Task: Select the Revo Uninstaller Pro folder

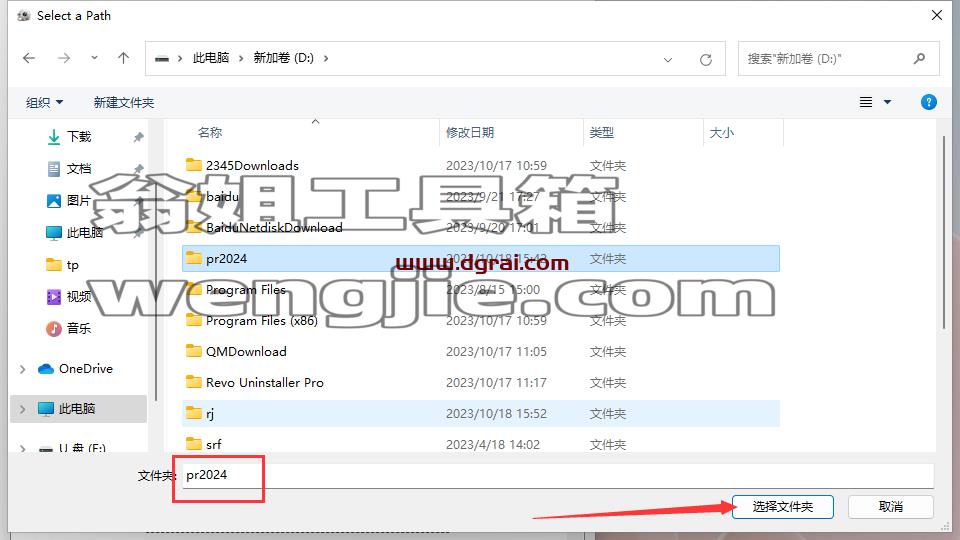Action: click(481, 383)
